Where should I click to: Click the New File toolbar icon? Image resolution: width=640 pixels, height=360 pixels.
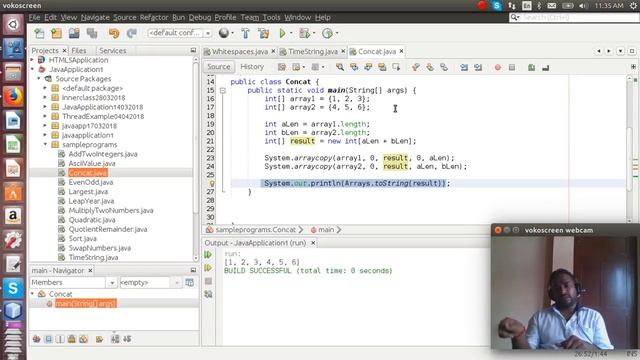point(40,33)
